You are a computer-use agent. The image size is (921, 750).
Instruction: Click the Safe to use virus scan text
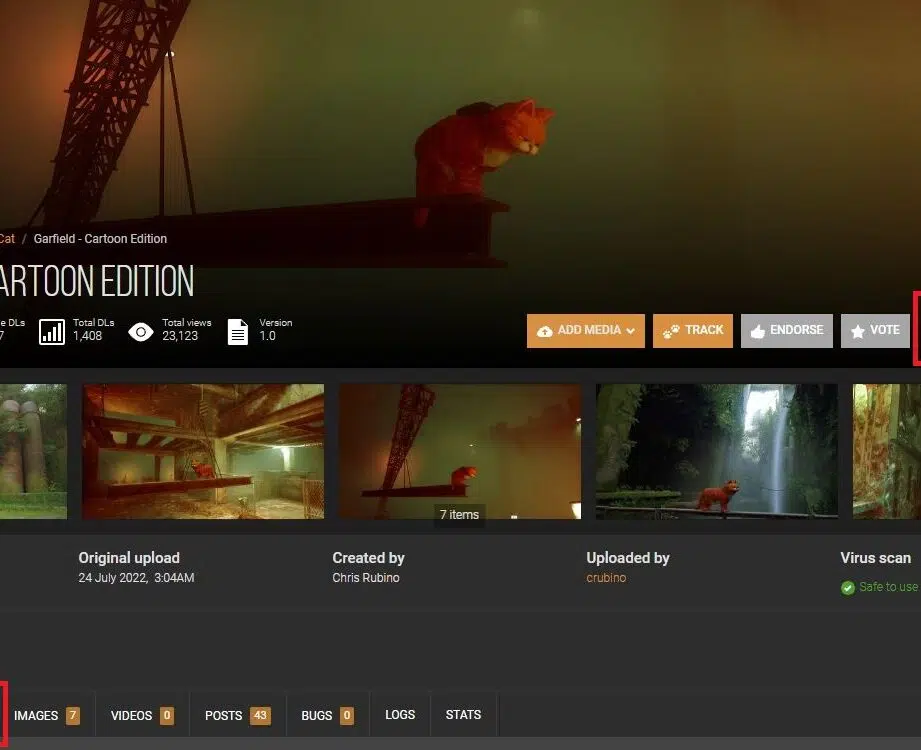889,587
